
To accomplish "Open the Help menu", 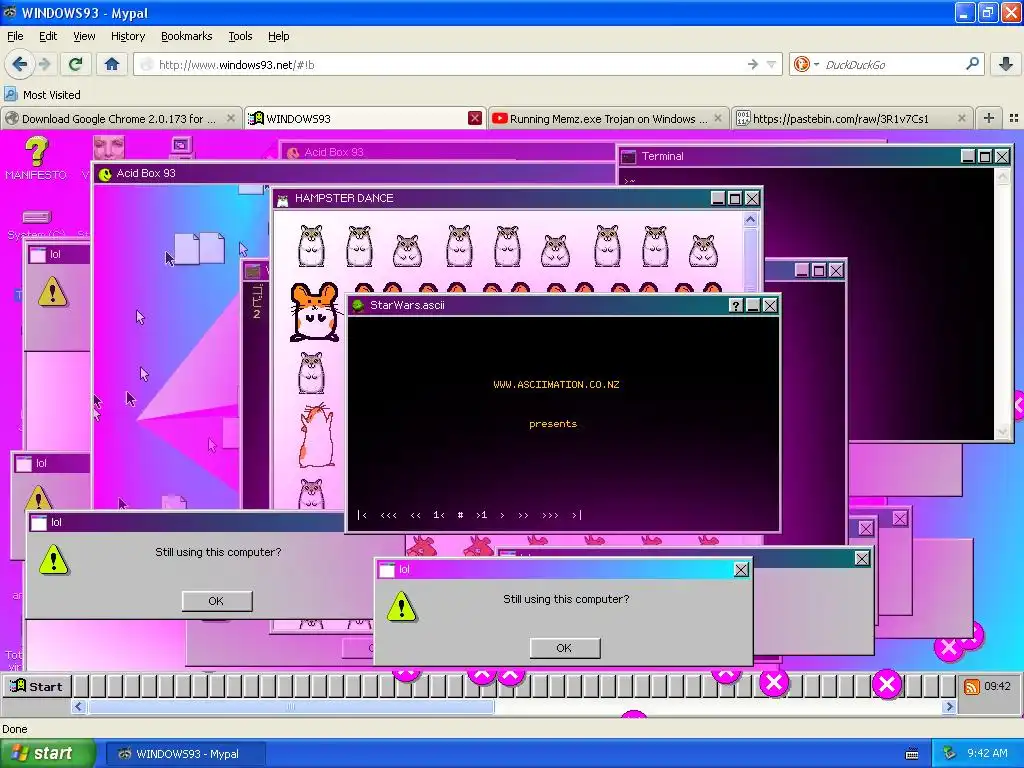I will click(x=278, y=36).
